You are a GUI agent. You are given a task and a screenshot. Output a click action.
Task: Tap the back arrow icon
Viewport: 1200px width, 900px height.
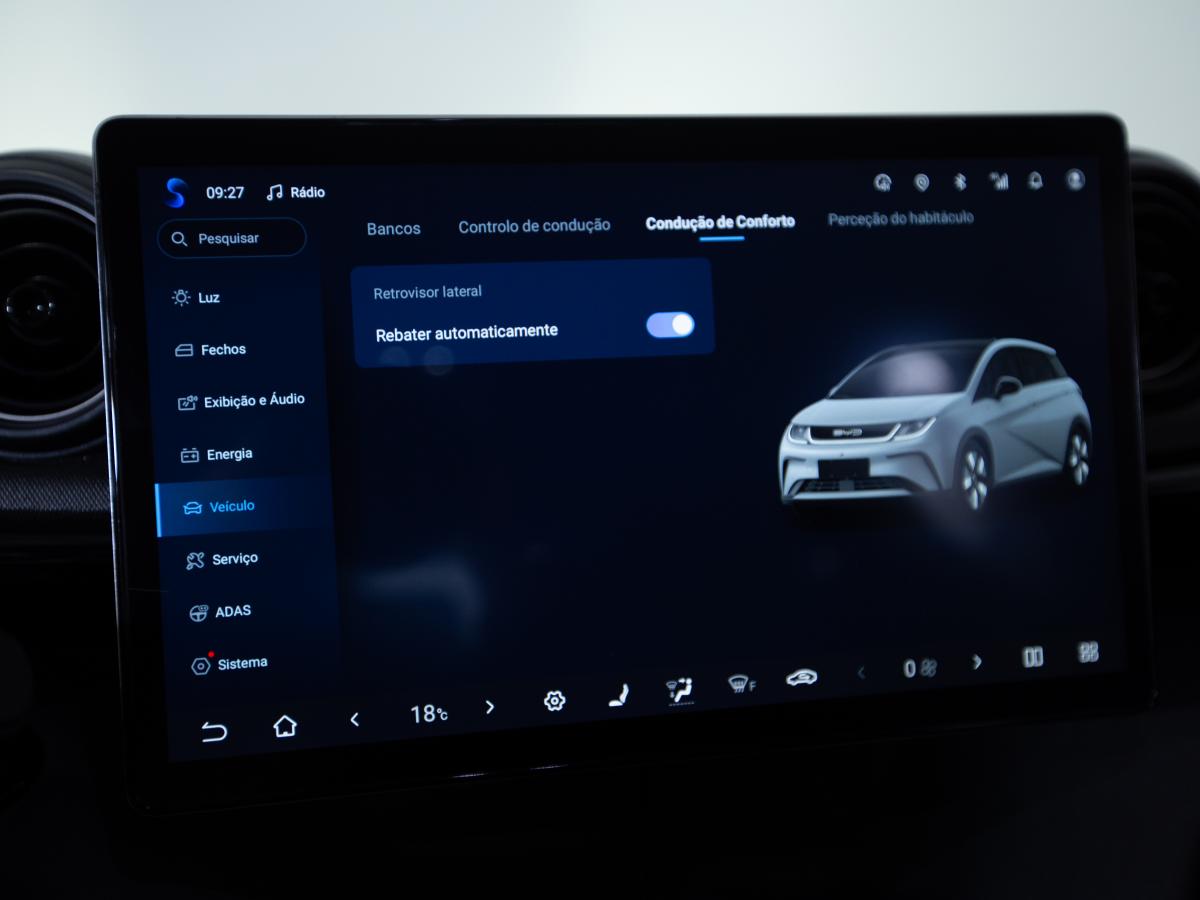214,732
